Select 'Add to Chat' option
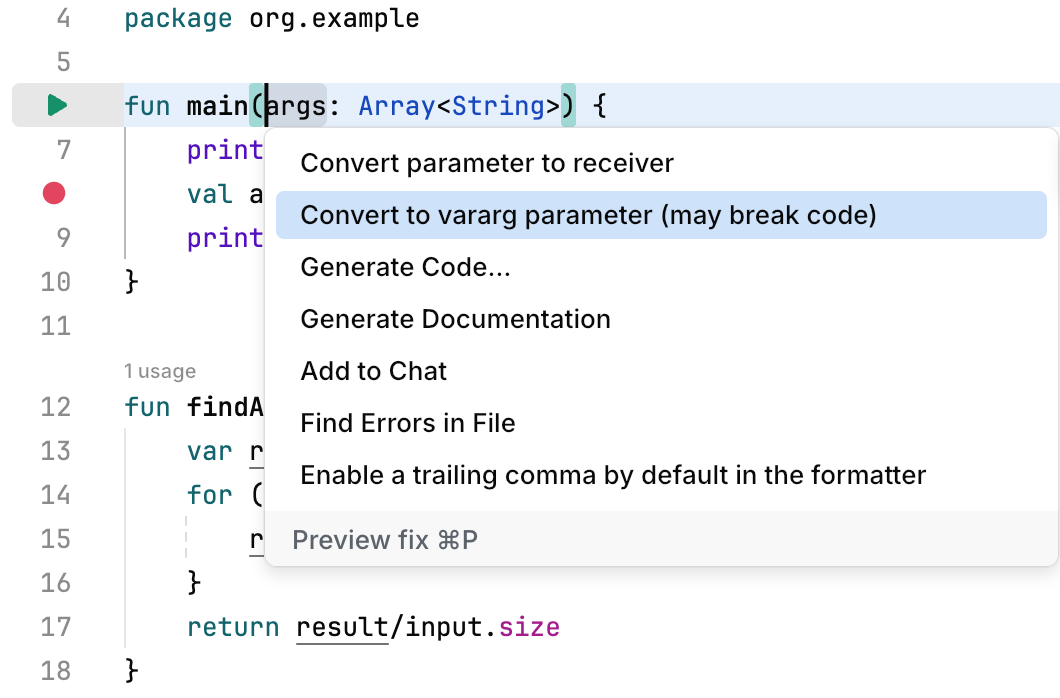Viewport: 1060px width, 698px height. (373, 371)
